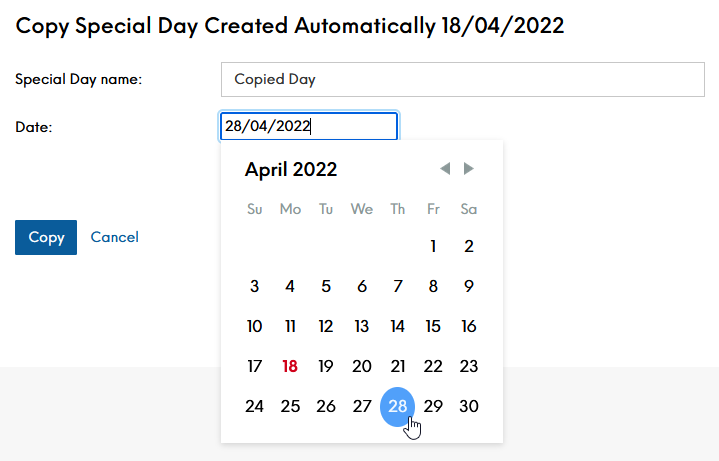Screen dimensions: 719x461
Task: Choose April 30 in date picker
Action: click(469, 406)
